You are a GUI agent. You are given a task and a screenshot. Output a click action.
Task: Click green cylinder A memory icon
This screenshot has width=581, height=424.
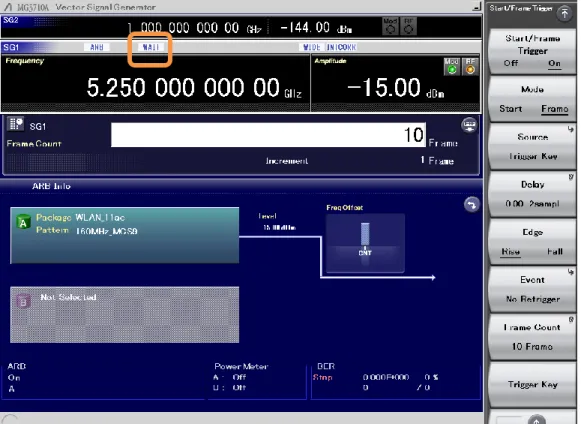click(23, 222)
